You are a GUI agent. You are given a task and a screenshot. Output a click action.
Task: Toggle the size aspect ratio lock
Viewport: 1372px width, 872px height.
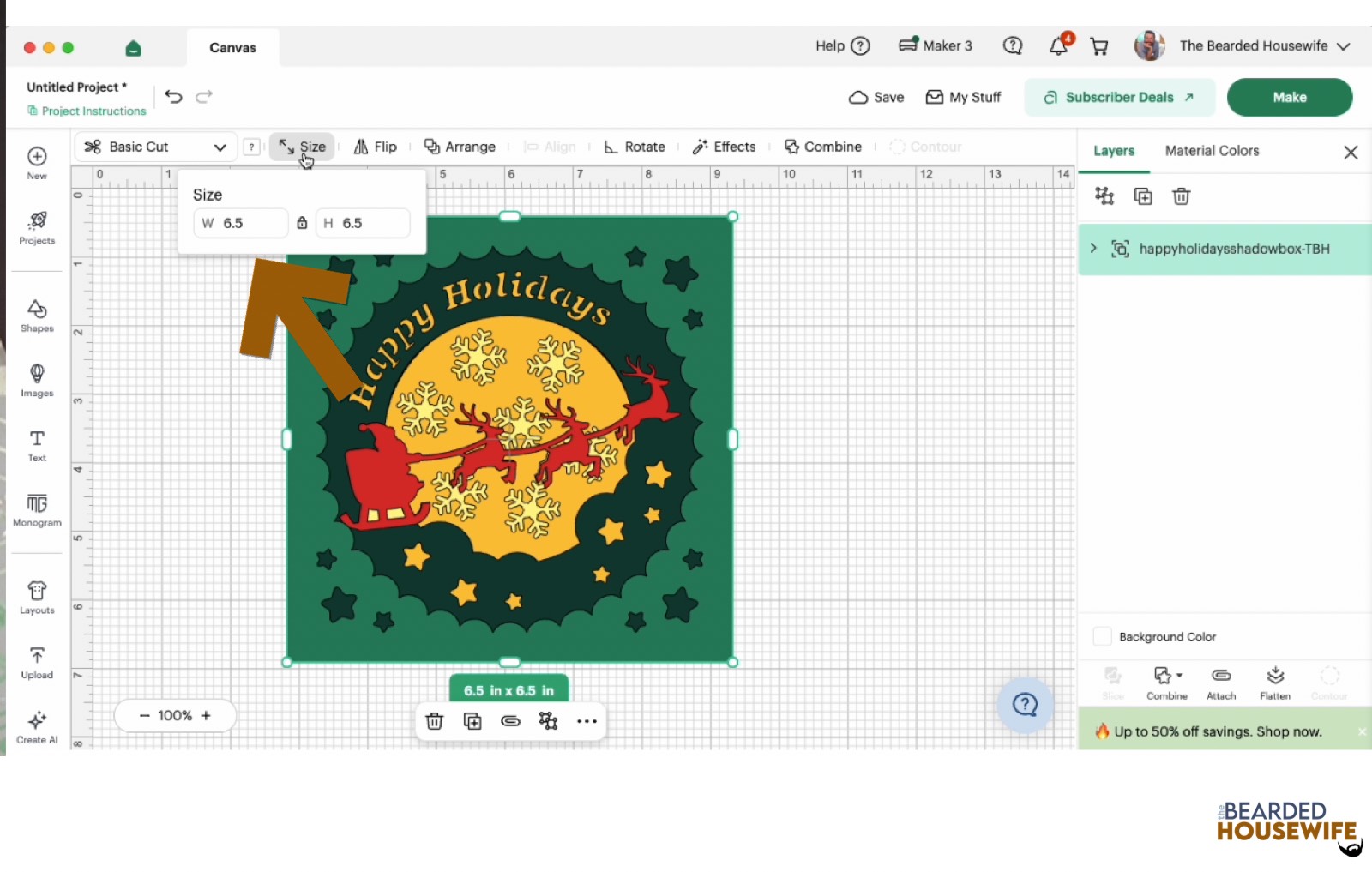(x=302, y=223)
